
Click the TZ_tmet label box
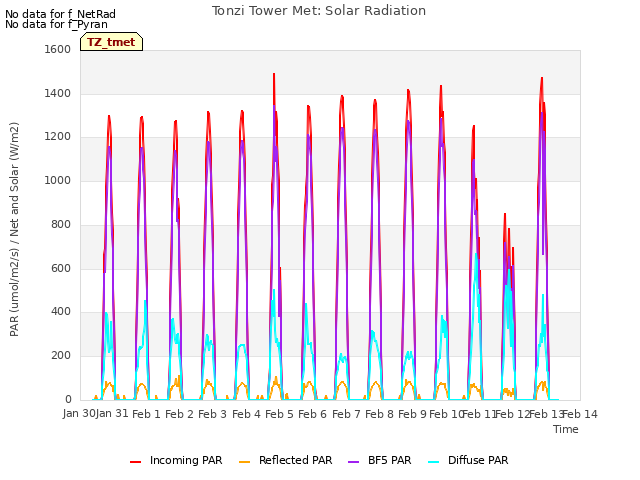click(111, 42)
